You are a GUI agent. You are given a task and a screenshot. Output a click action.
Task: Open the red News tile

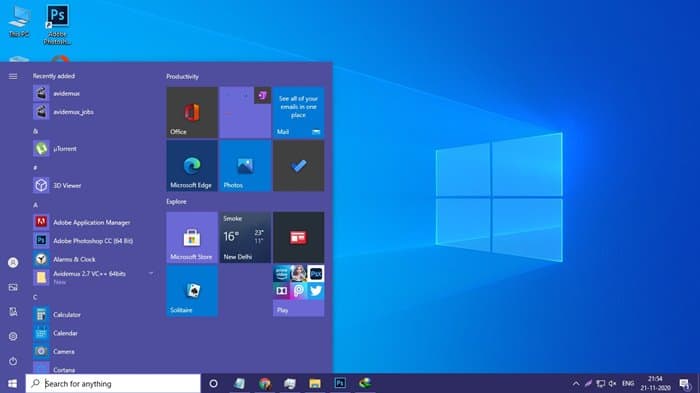[x=298, y=237]
